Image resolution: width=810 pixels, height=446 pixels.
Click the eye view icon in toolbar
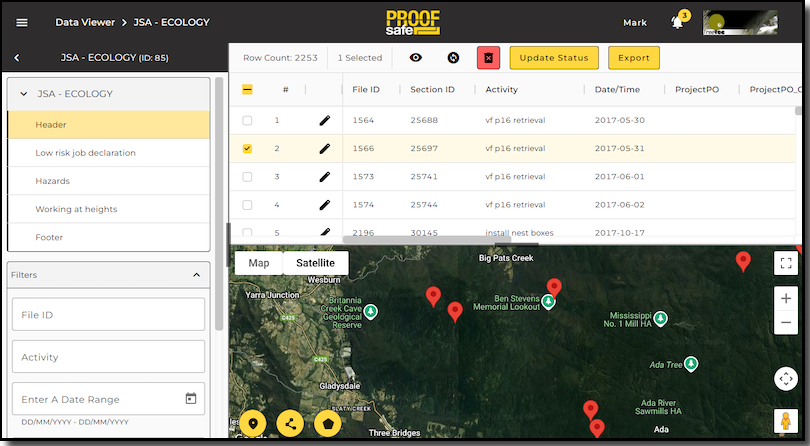pyautogui.click(x=416, y=58)
